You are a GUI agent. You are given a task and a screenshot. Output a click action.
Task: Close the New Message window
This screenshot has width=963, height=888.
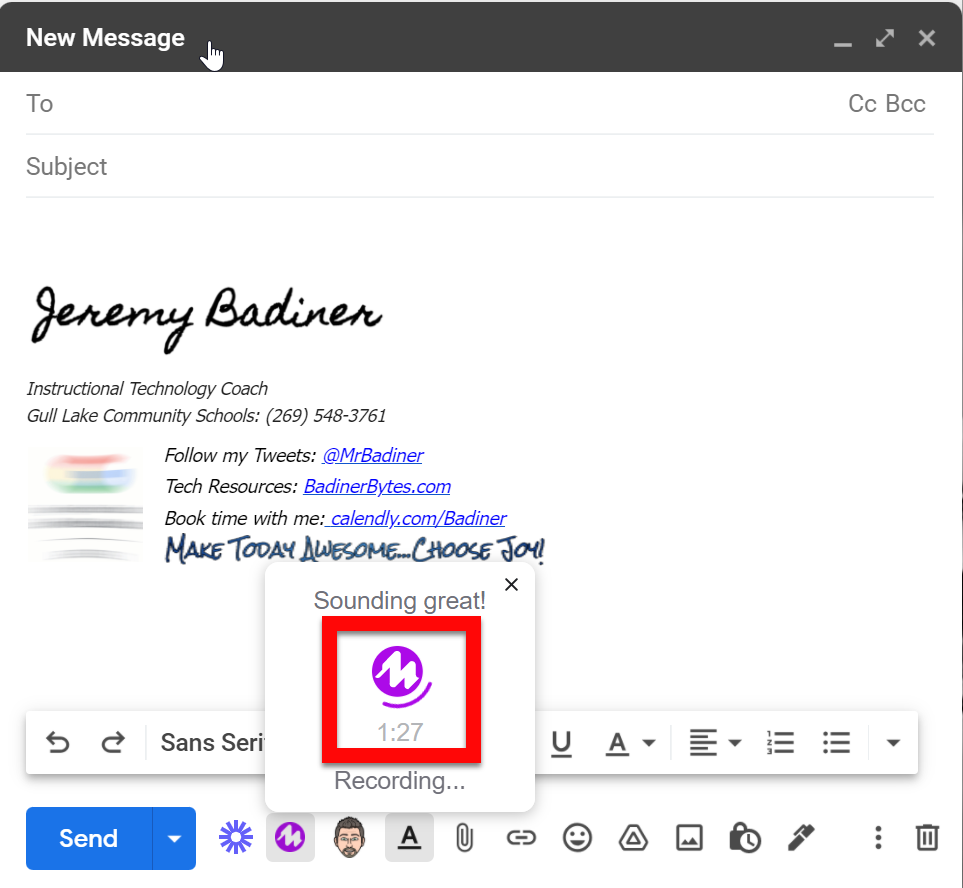(x=927, y=38)
